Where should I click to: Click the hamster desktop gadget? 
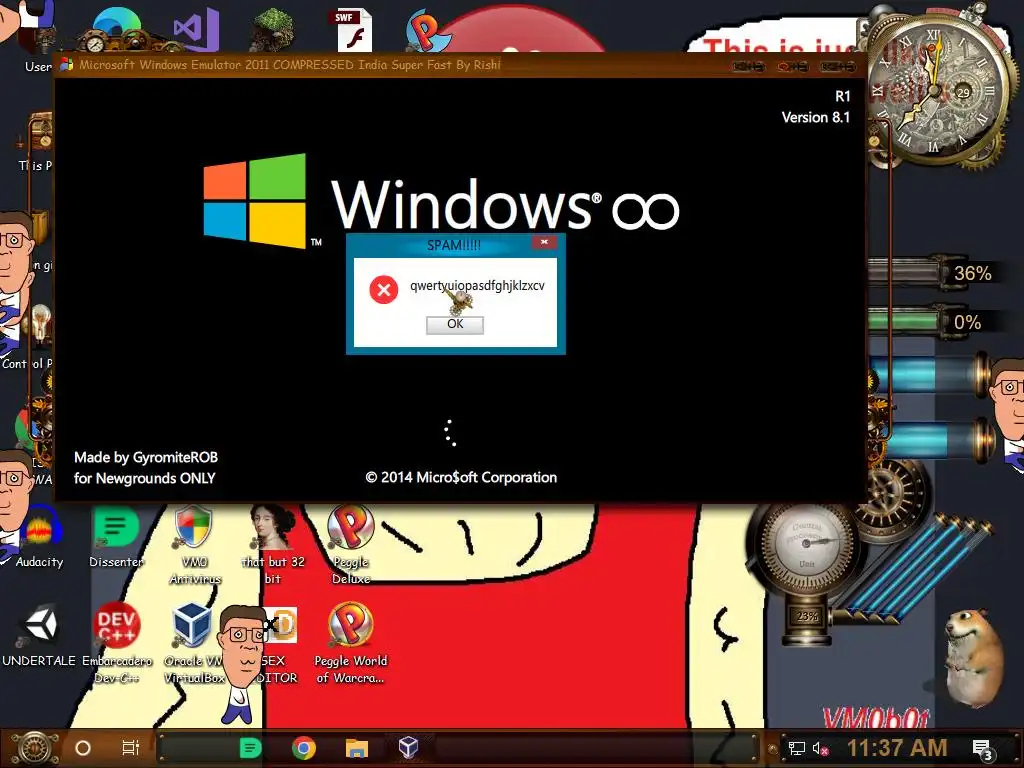973,658
